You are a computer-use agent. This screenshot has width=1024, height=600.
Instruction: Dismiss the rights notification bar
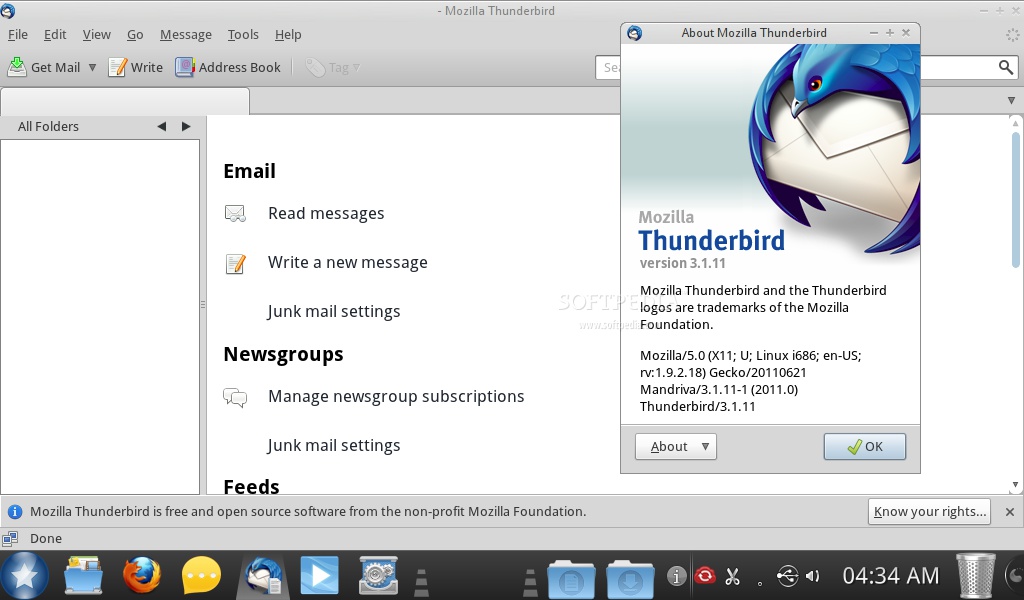[1010, 512]
